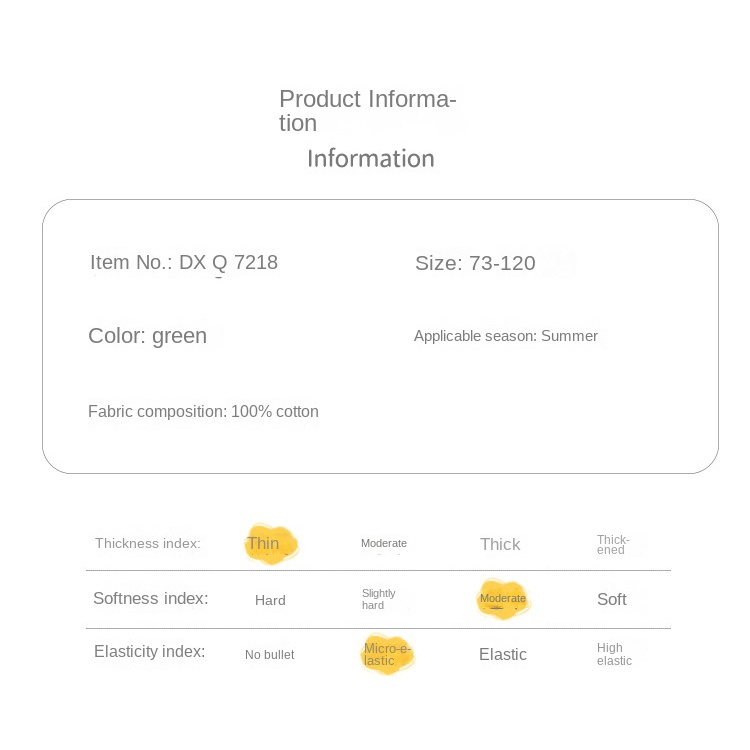Pick the Soft softness option
The height and width of the screenshot is (750, 750).
click(x=612, y=599)
